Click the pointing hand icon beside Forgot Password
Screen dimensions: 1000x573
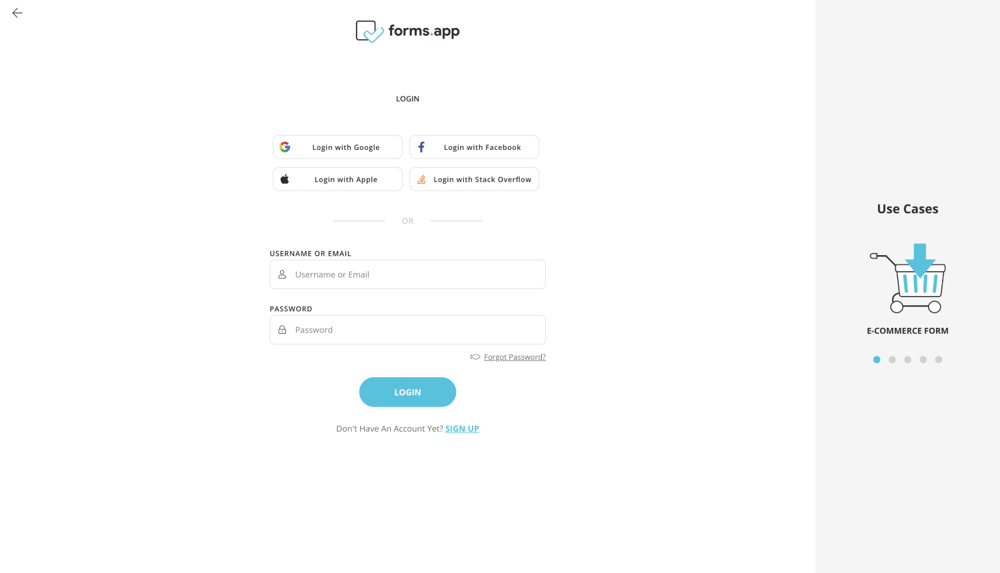(x=475, y=357)
